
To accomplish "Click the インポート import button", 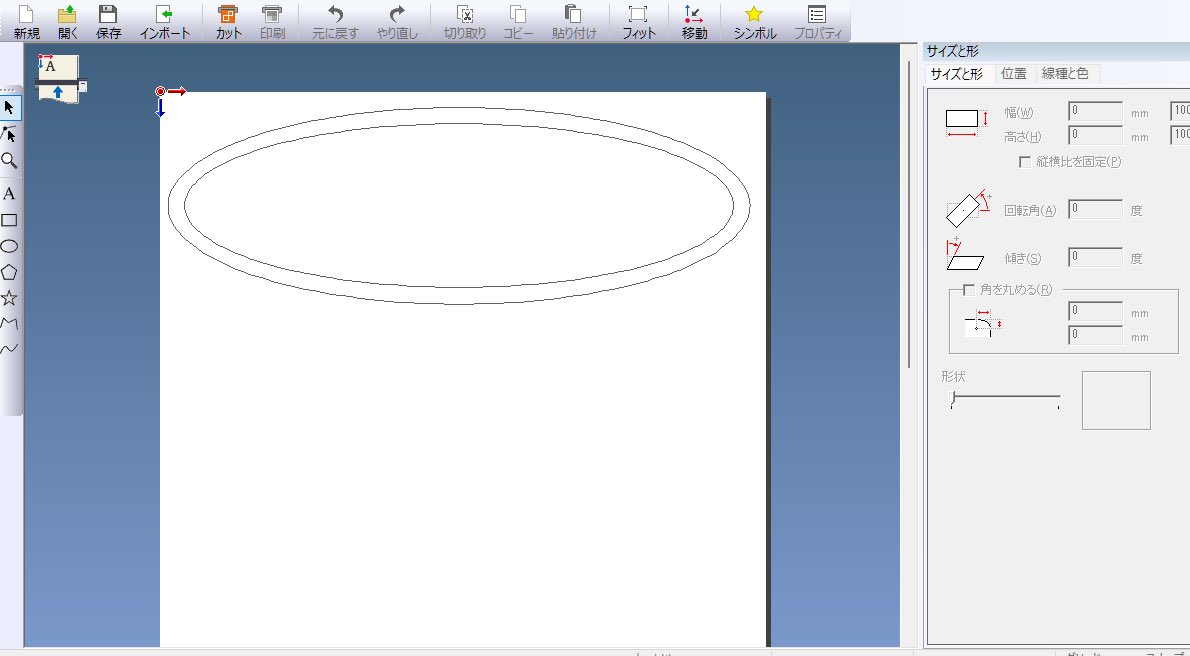I will coord(165,21).
